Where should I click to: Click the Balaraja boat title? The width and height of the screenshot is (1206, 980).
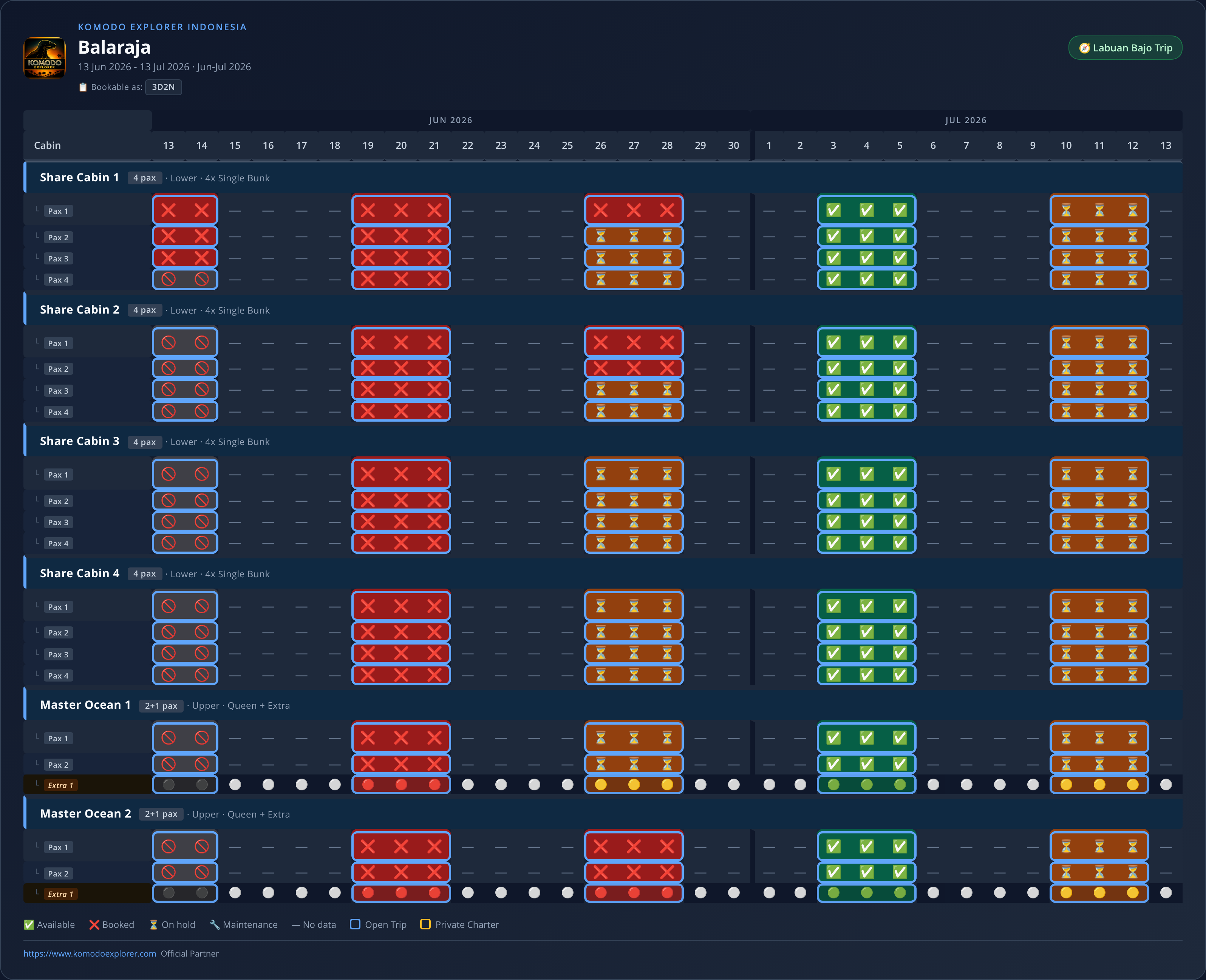(114, 48)
